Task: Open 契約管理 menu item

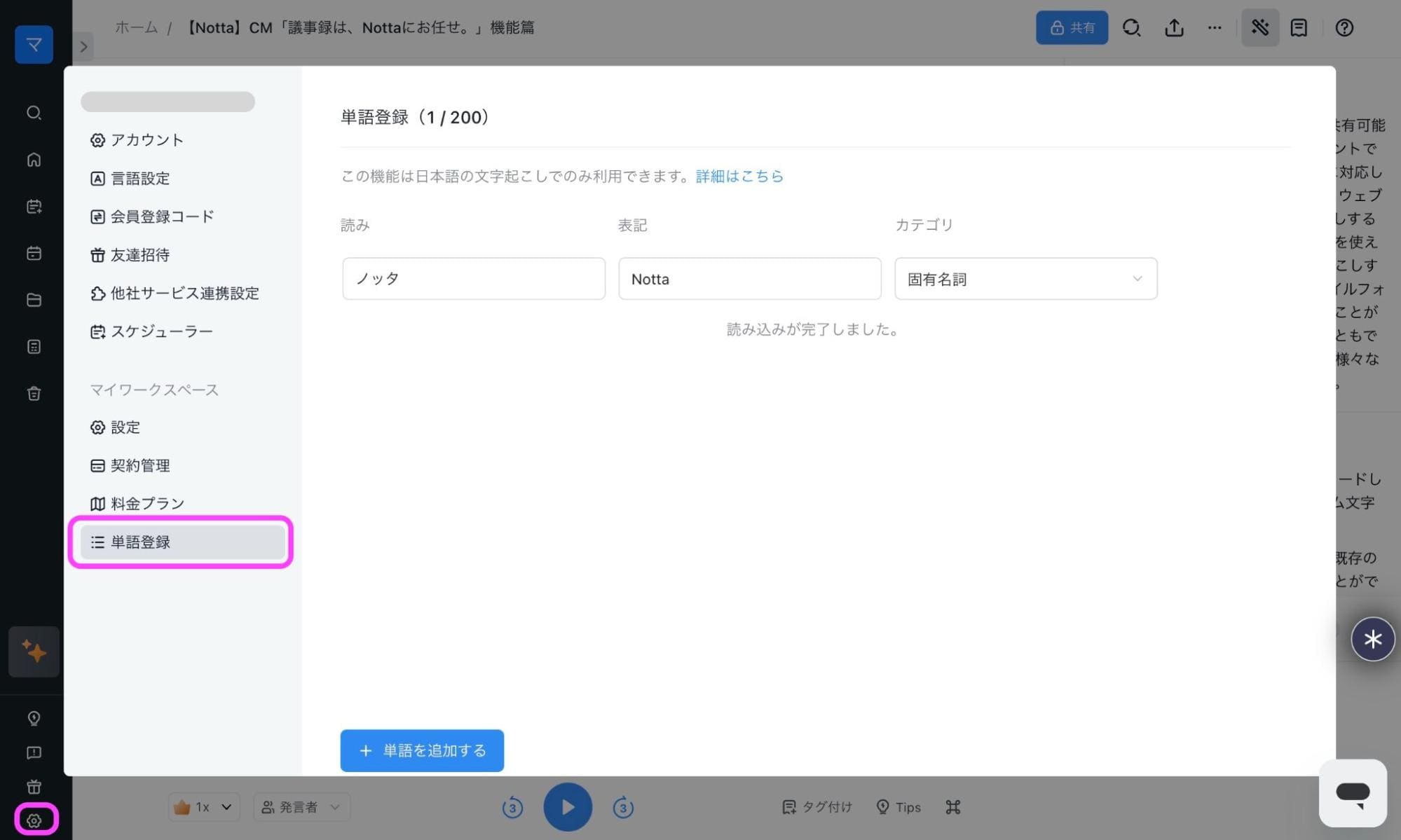Action: tap(130, 465)
